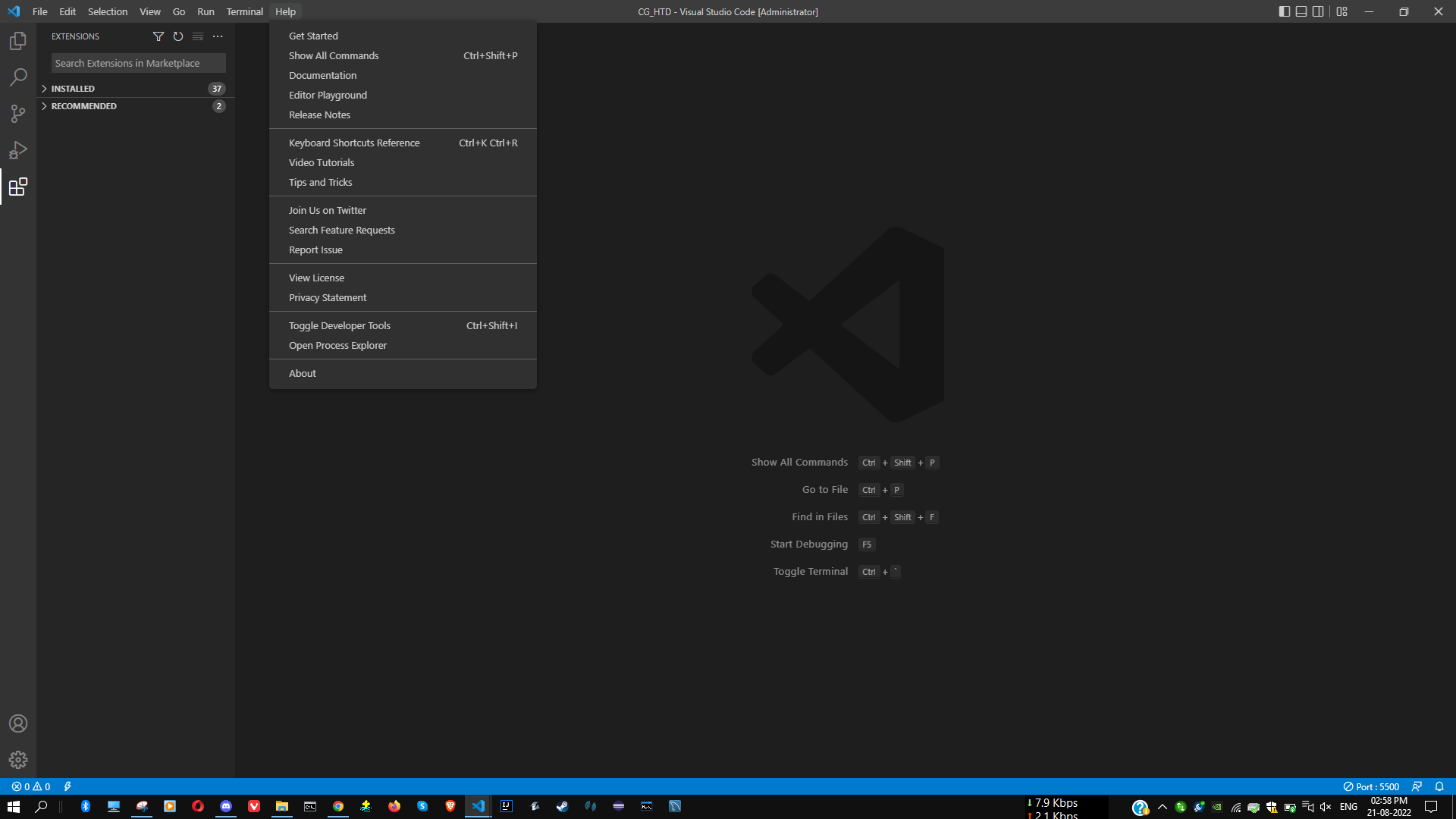Toggle secondary side bar layout button
Viewport: 1456px width, 819px height.
[x=1318, y=11]
